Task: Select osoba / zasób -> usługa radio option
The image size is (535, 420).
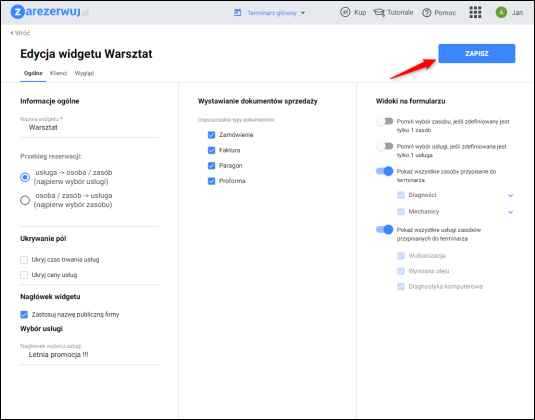Action: [x=25, y=200]
